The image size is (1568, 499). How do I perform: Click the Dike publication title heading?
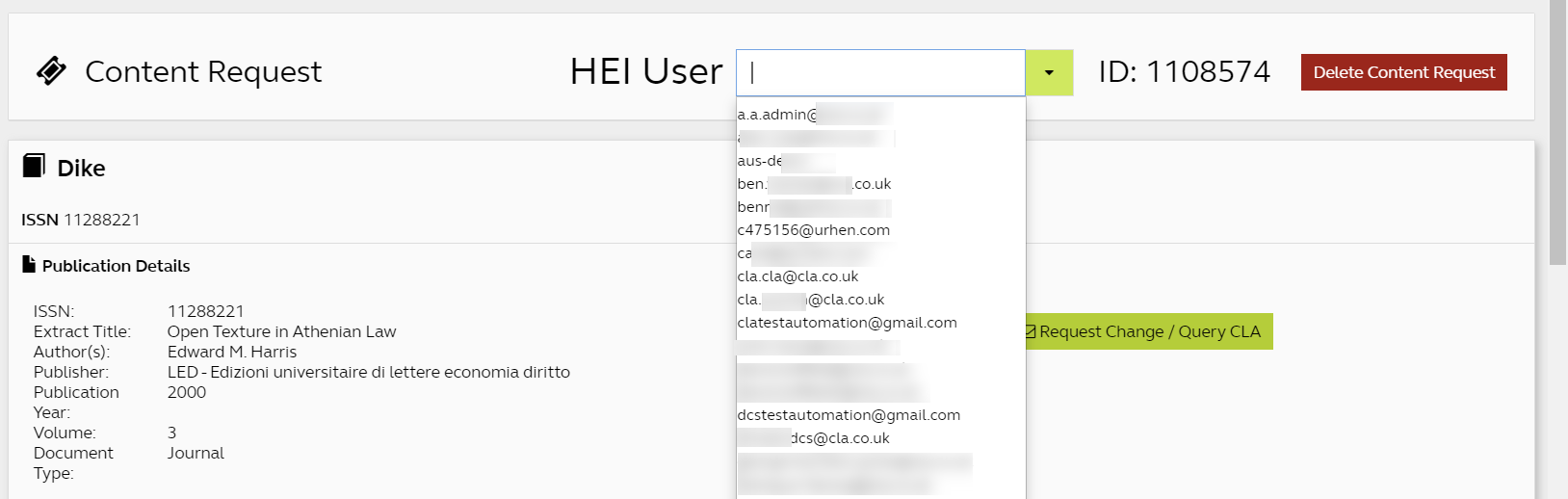pyautogui.click(x=81, y=169)
